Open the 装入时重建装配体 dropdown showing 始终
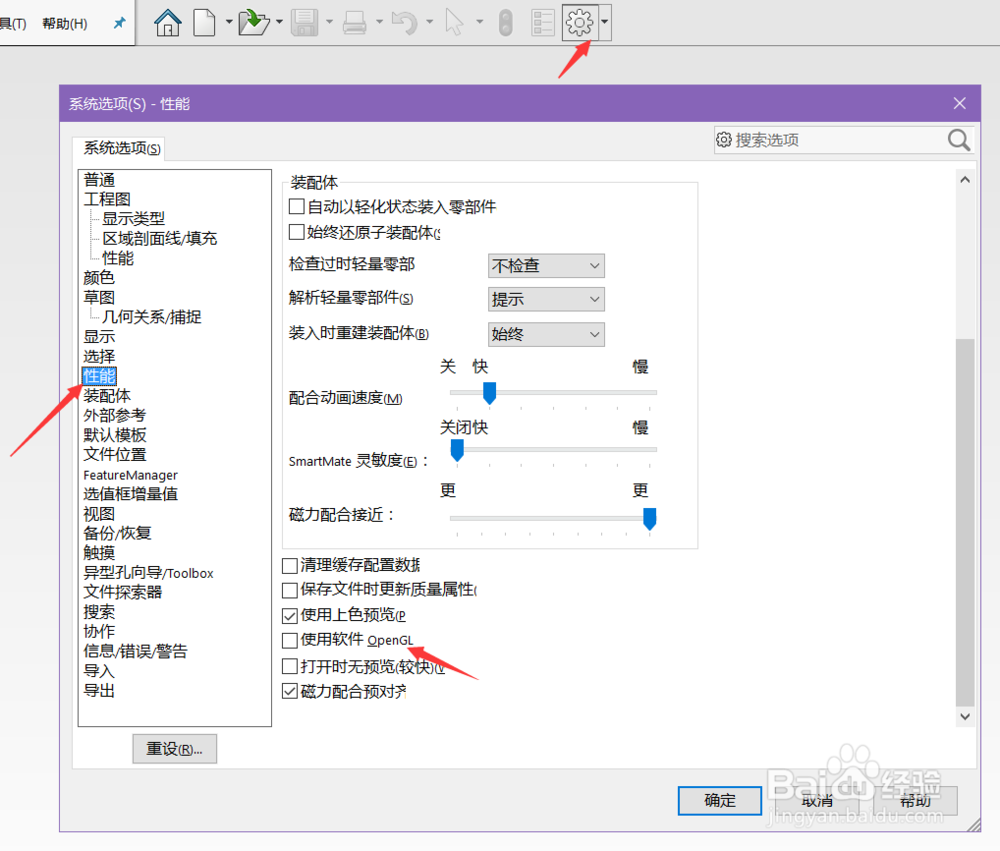 (x=546, y=334)
